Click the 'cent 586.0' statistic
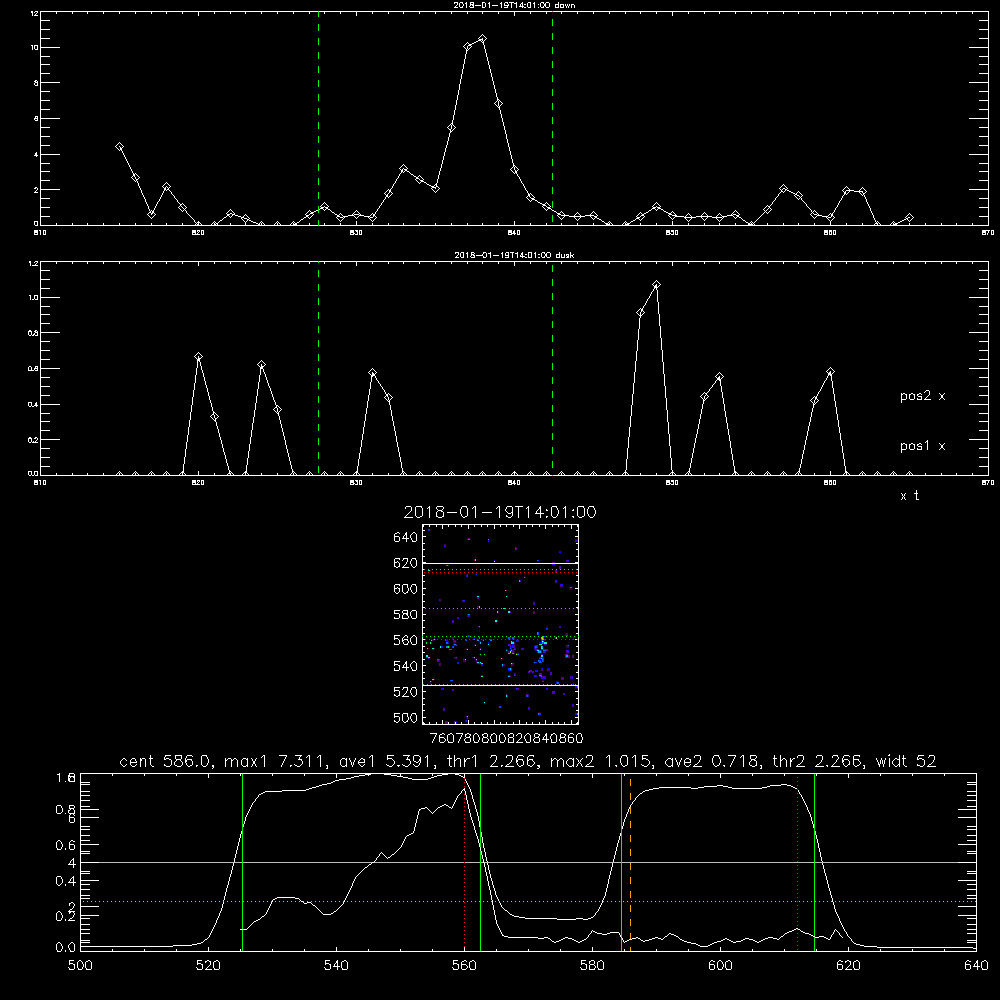The width and height of the screenshot is (1000, 1000). click(165, 761)
